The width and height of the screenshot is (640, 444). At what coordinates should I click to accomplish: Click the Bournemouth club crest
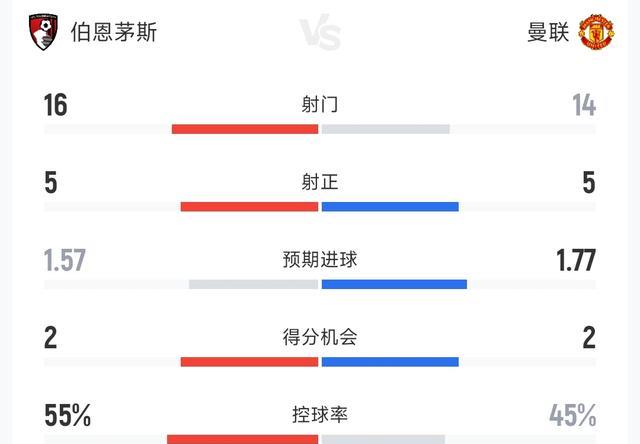click(x=44, y=32)
